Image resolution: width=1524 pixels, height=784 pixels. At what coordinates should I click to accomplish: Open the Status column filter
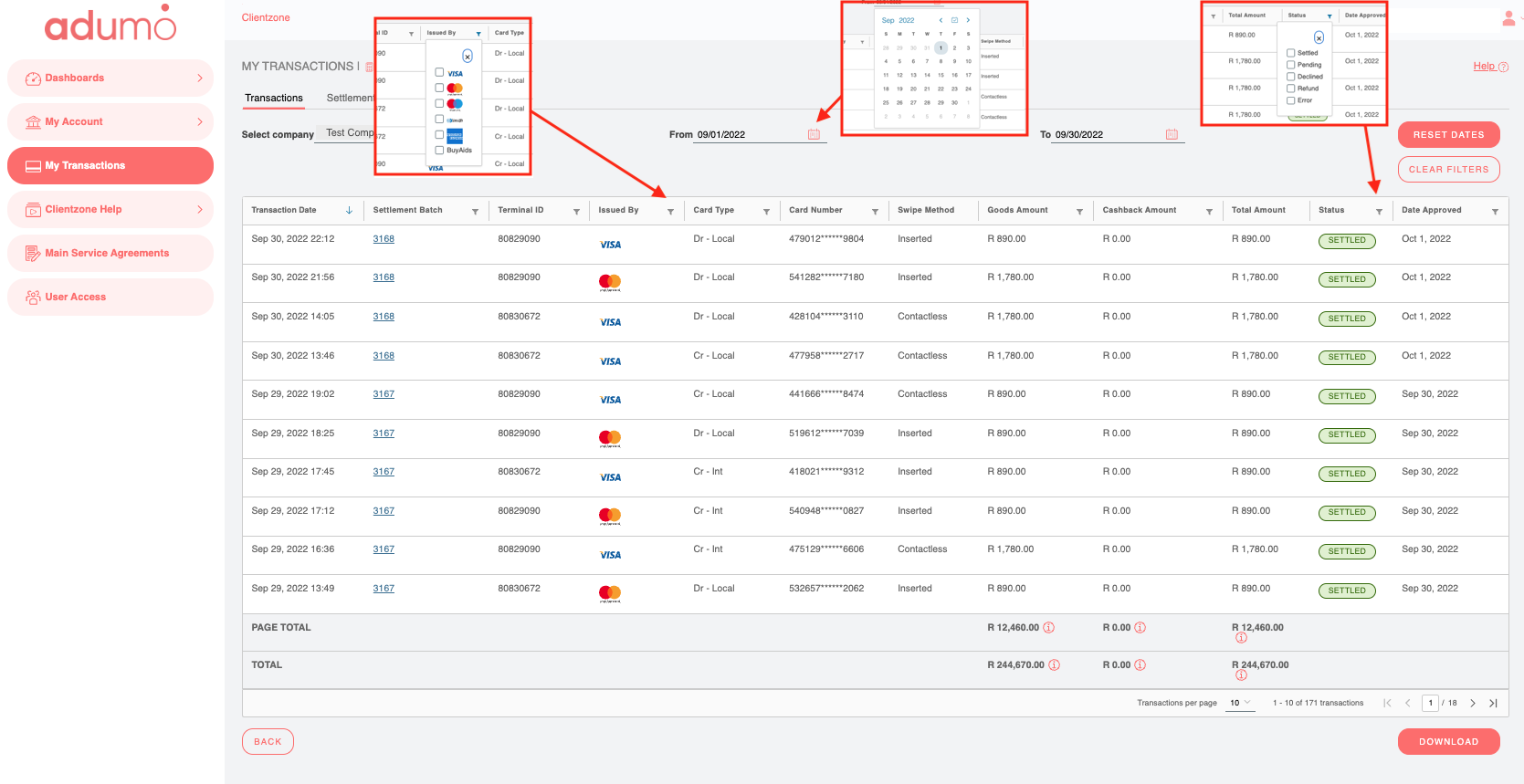click(1379, 211)
